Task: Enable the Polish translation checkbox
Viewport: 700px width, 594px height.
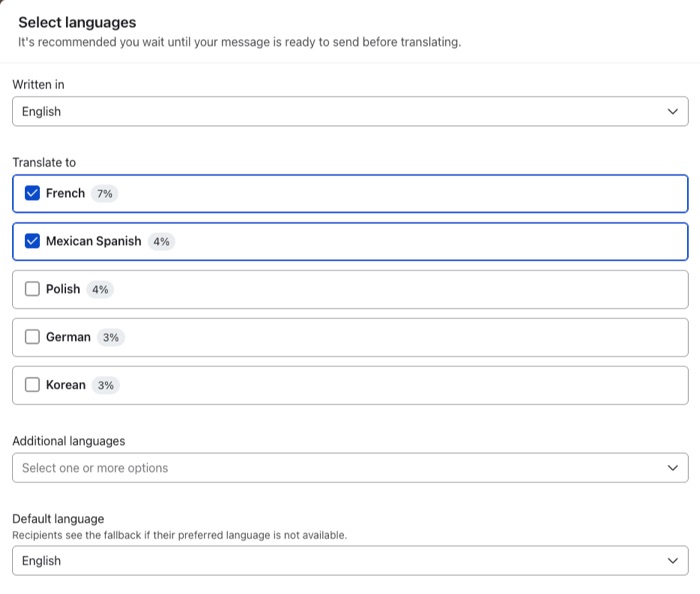Action: 32,289
